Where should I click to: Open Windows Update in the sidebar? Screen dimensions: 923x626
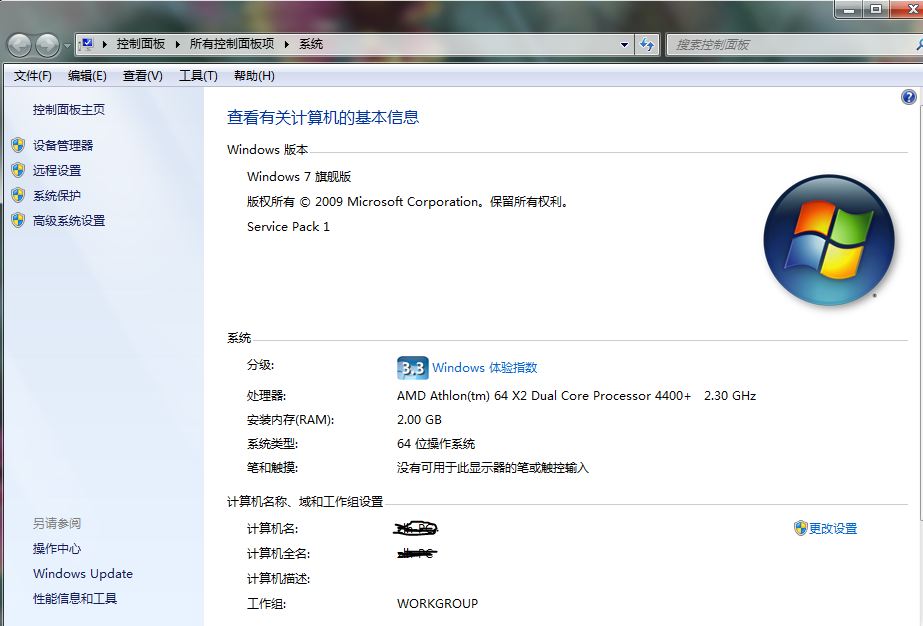pyautogui.click(x=83, y=574)
